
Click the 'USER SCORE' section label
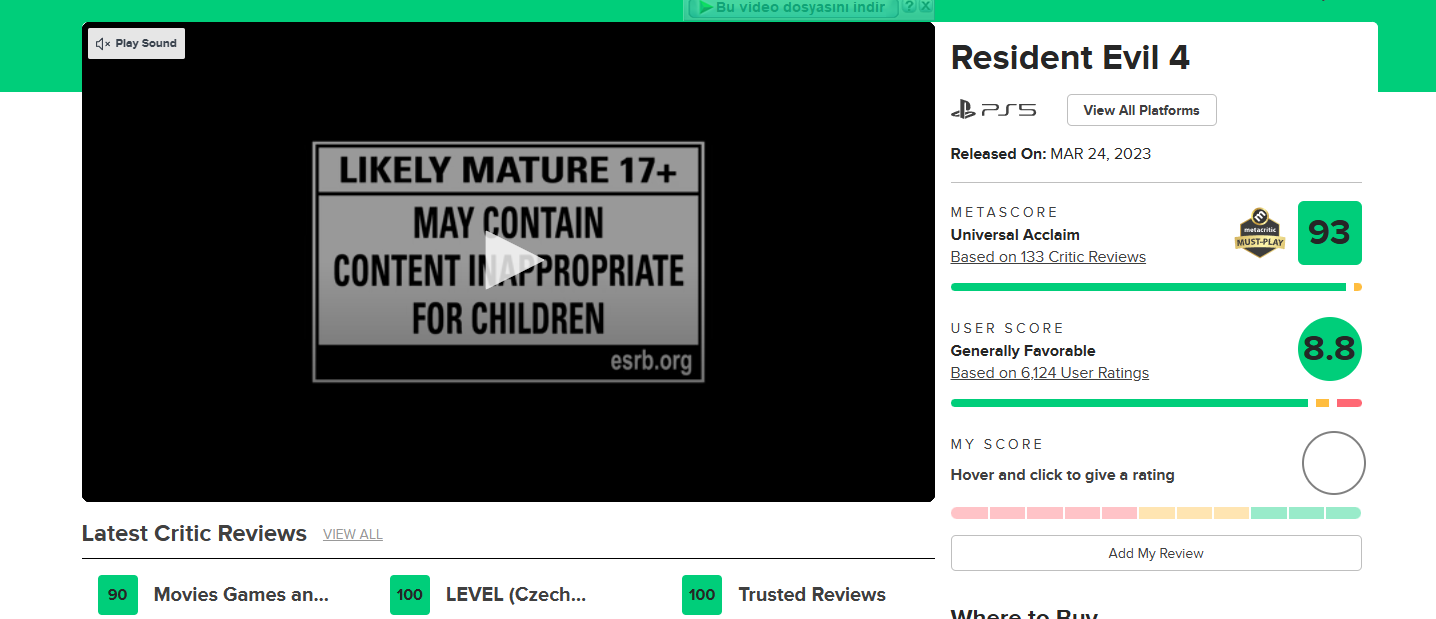coord(1007,328)
